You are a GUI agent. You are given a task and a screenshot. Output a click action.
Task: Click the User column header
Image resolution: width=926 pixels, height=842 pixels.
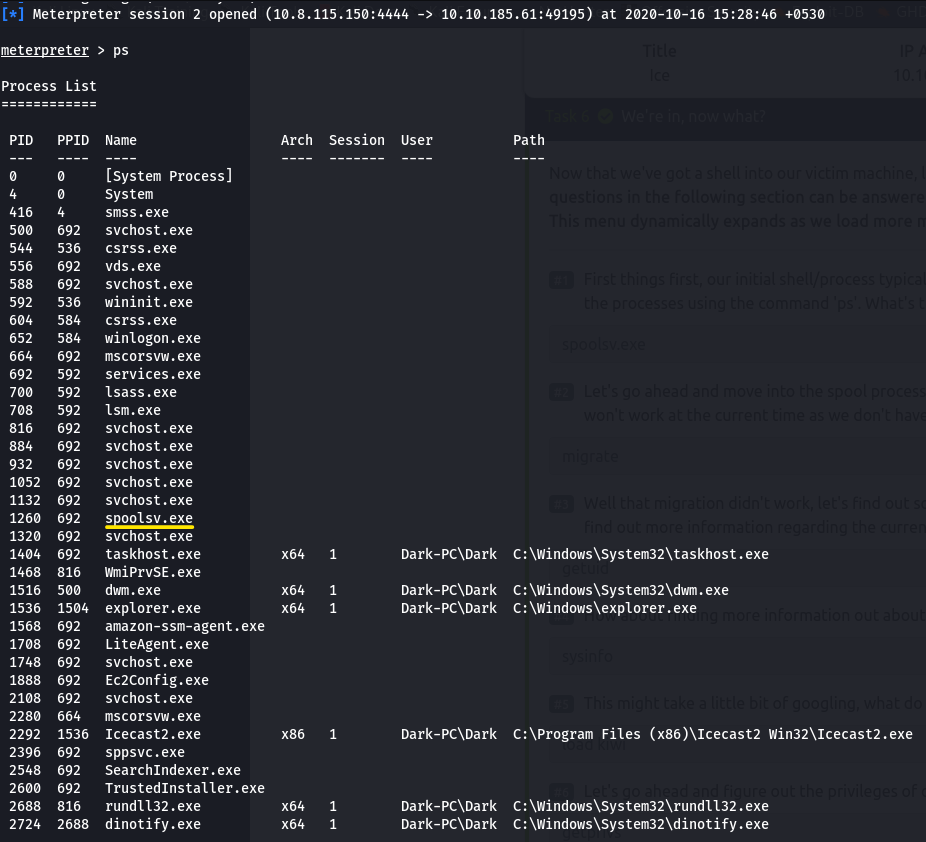coord(417,140)
